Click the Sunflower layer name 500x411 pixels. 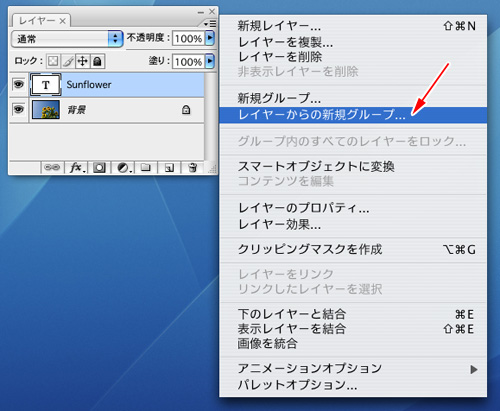(x=89, y=85)
